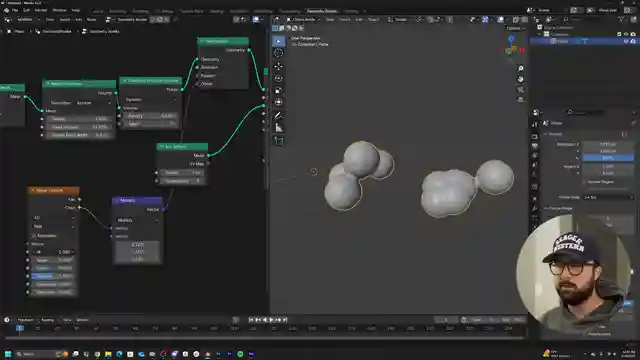Open timeline Playback menu

(x=25, y=320)
